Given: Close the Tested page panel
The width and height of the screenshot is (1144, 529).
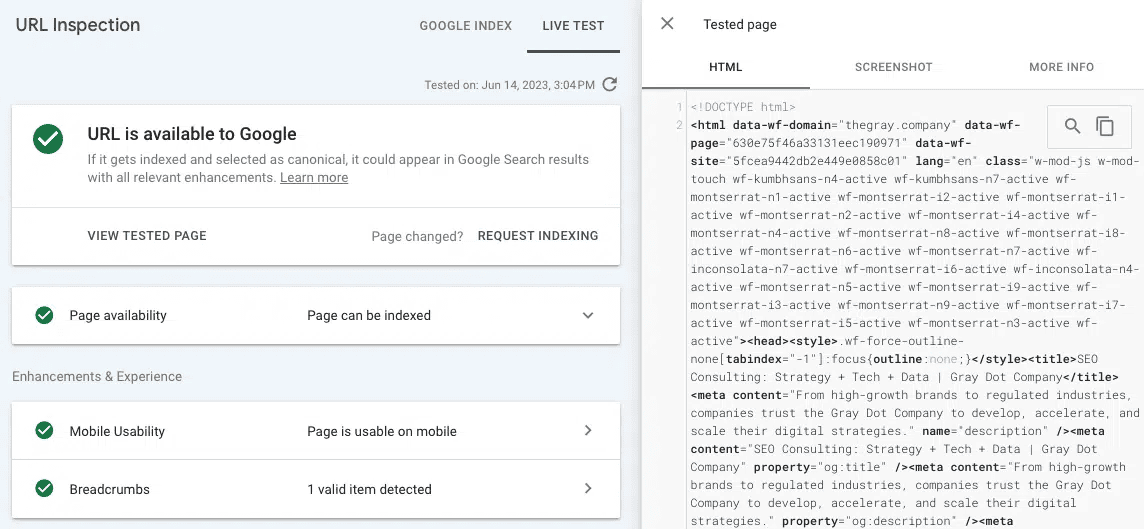Looking at the screenshot, I should point(667,24).
